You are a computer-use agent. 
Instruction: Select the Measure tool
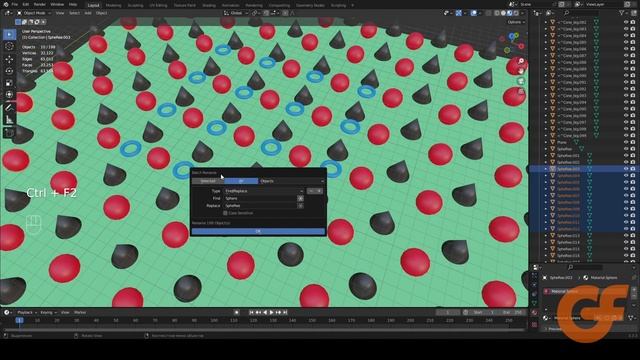pyautogui.click(x=9, y=120)
